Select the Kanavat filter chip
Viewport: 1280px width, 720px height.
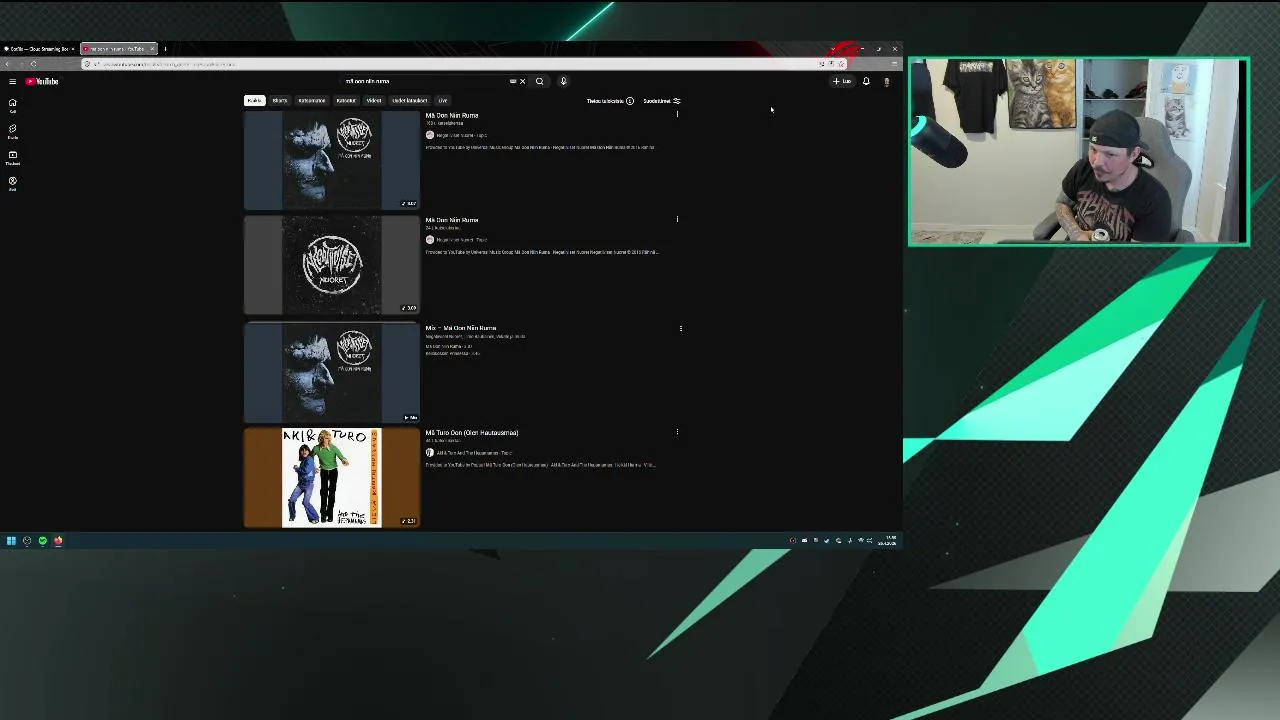pyautogui.click(x=346, y=100)
